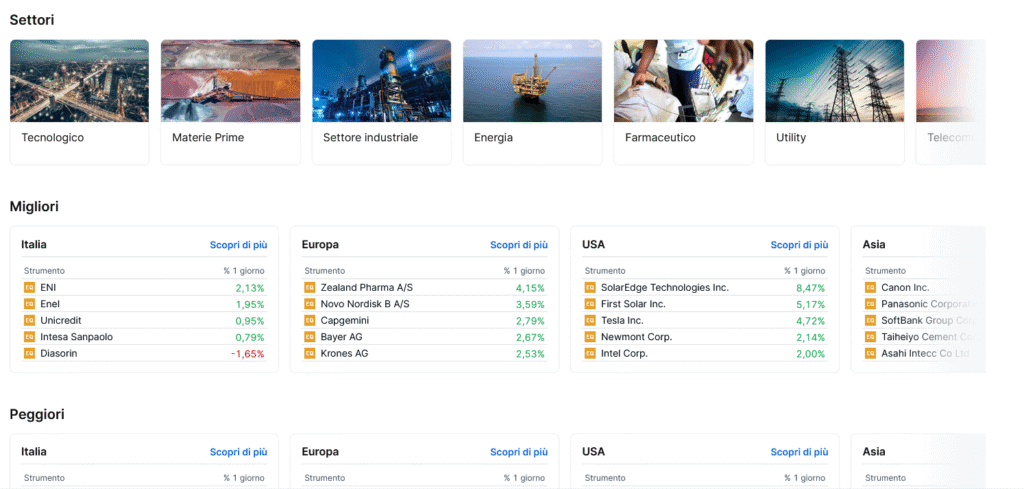Select Zealand Pharma A/S stock name
The width and height of the screenshot is (1024, 489).
click(x=367, y=287)
